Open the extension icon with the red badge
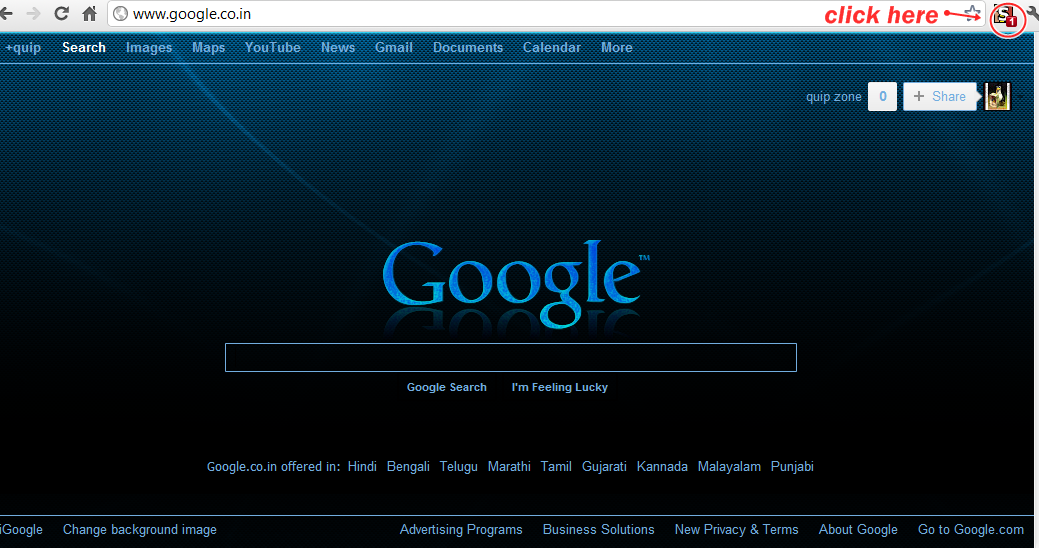Screen dimensions: 1039x548 (1007, 16)
